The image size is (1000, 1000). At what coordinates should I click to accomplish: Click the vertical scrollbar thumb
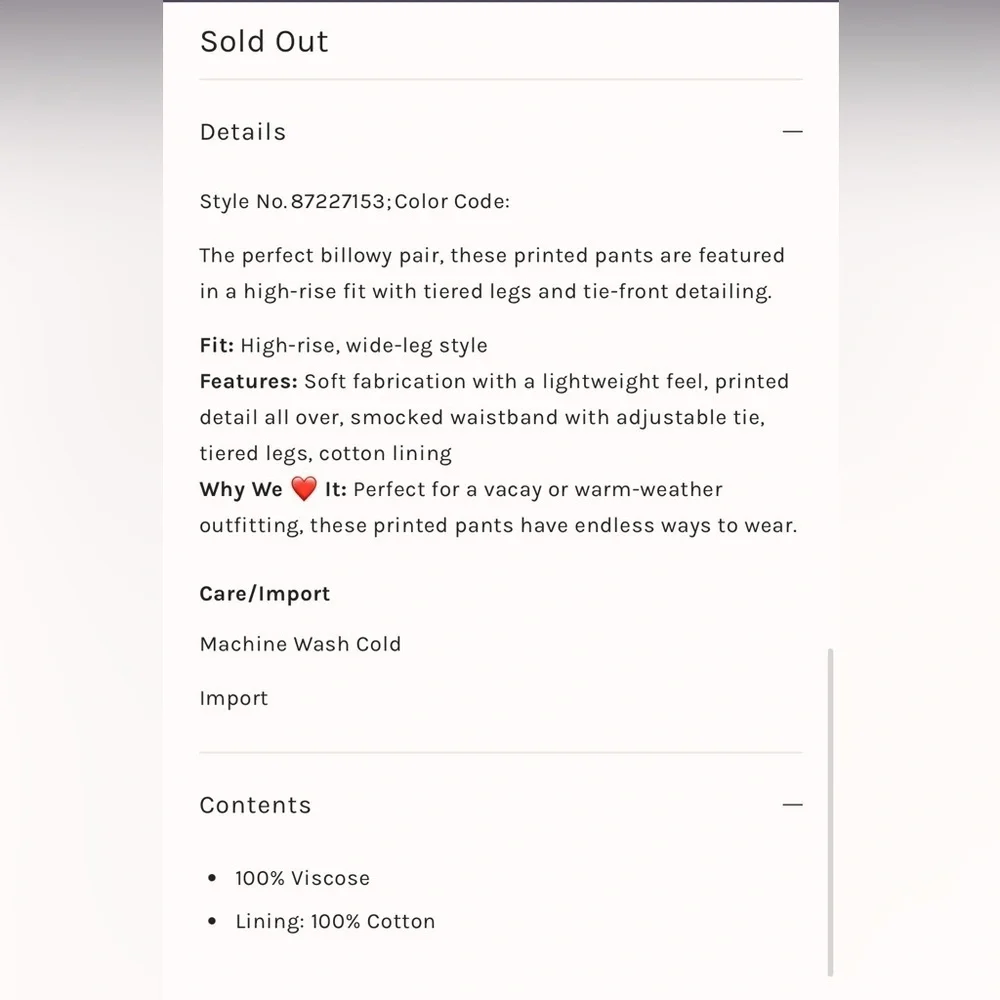click(830, 812)
